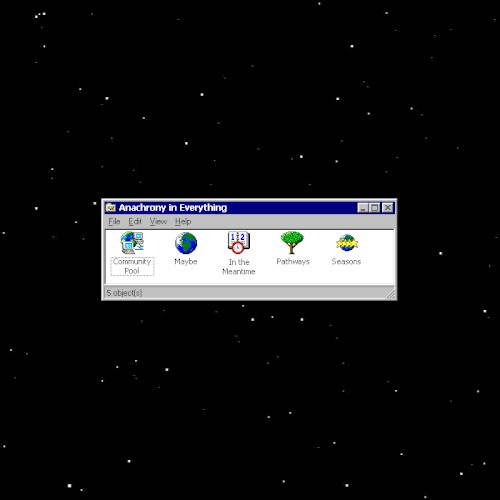Maximize the Anachrony in Everything window
500x500 pixels.
tap(375, 208)
